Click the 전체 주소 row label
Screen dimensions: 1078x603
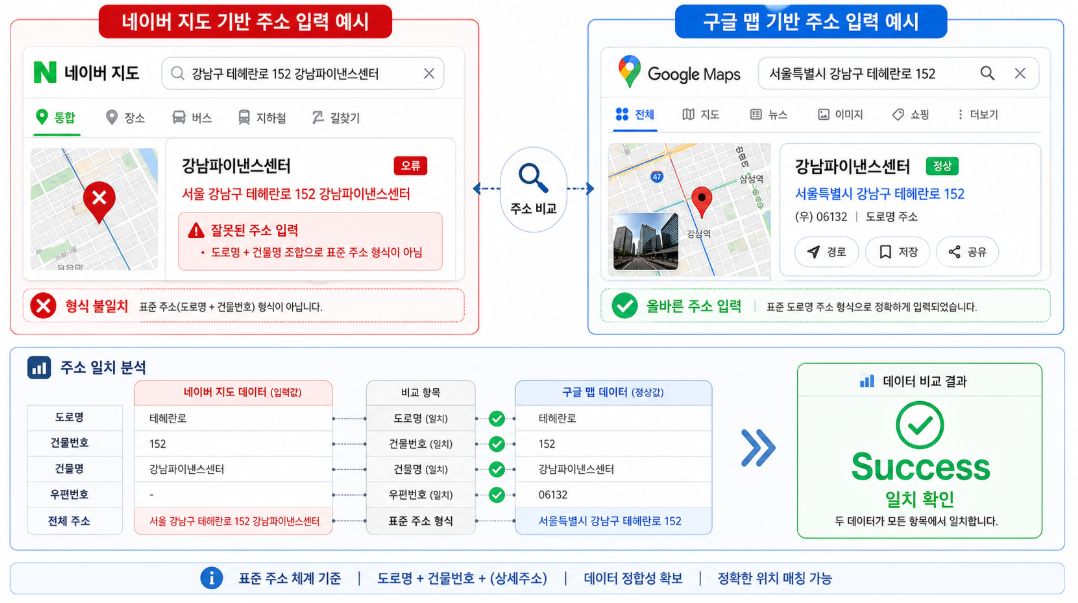[69, 521]
